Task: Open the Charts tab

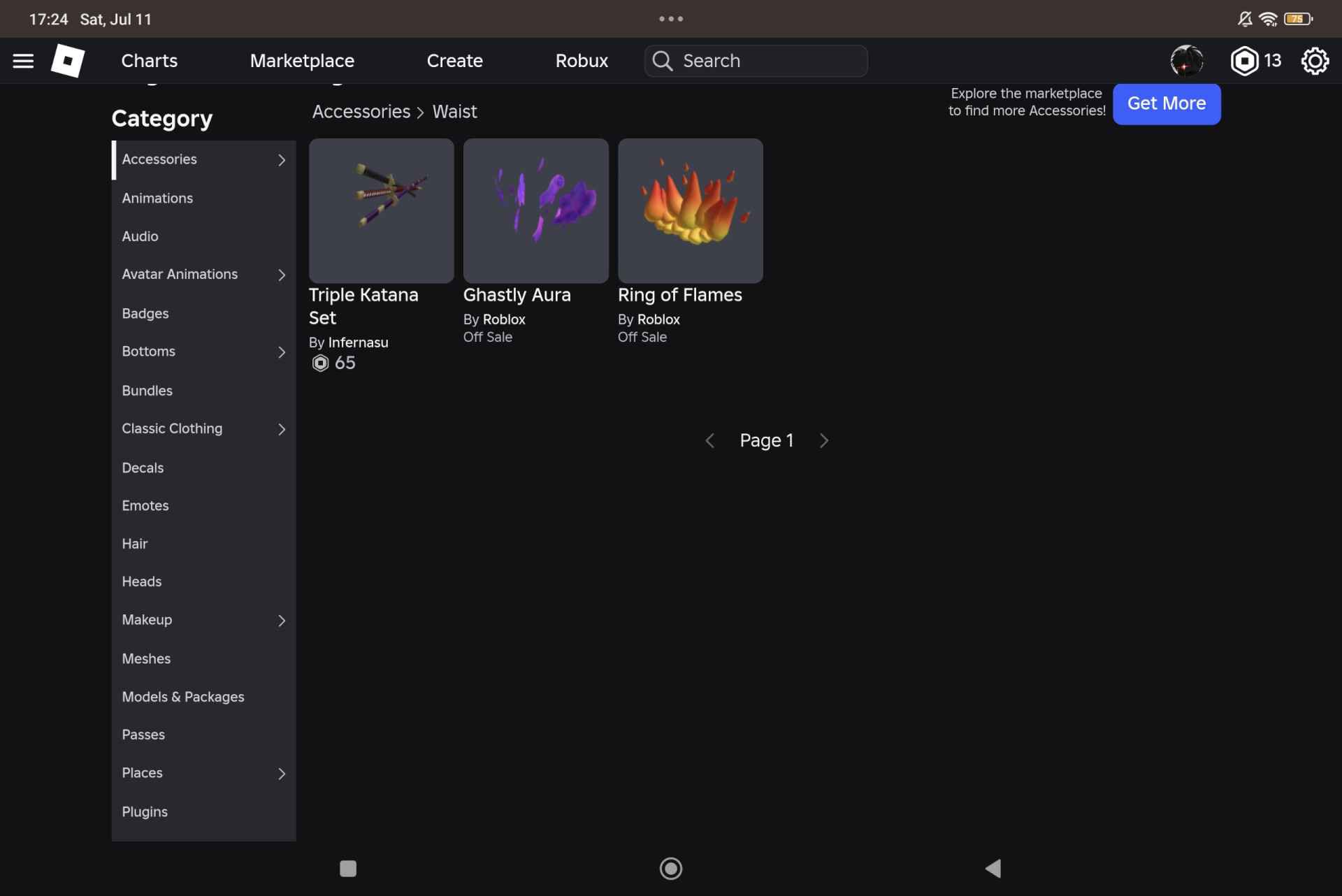Action: click(x=150, y=61)
